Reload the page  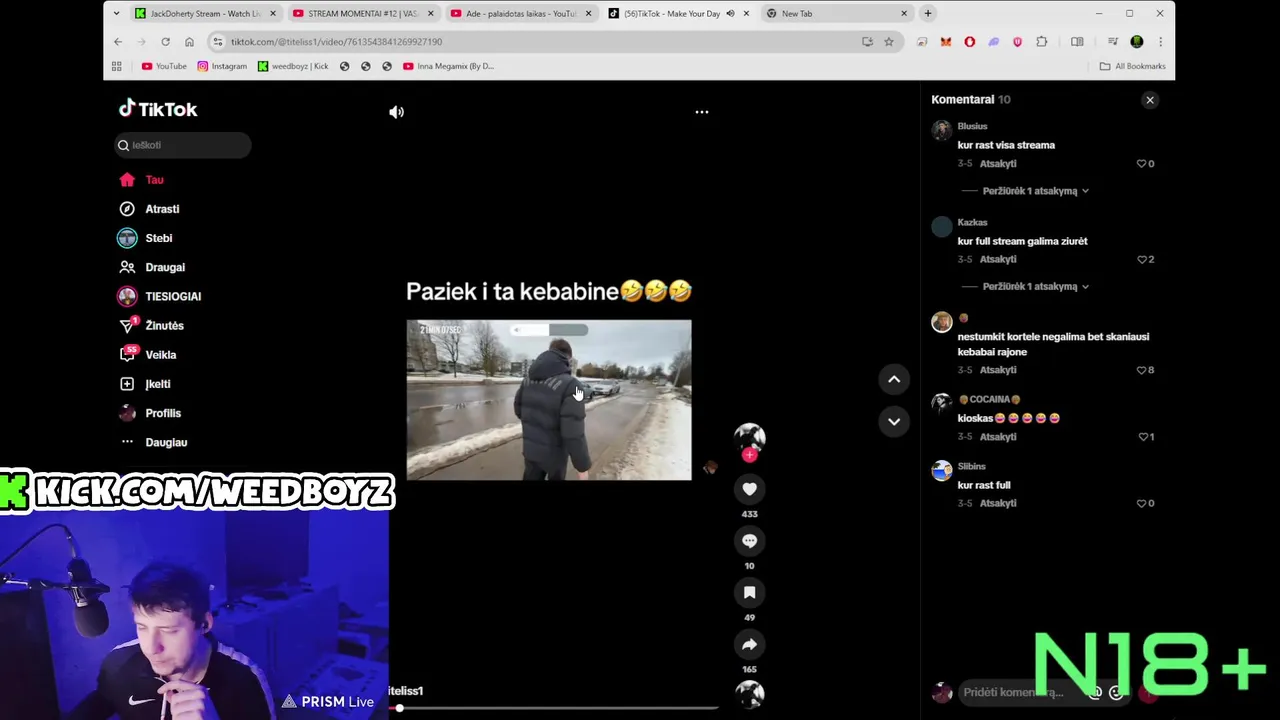(x=165, y=42)
